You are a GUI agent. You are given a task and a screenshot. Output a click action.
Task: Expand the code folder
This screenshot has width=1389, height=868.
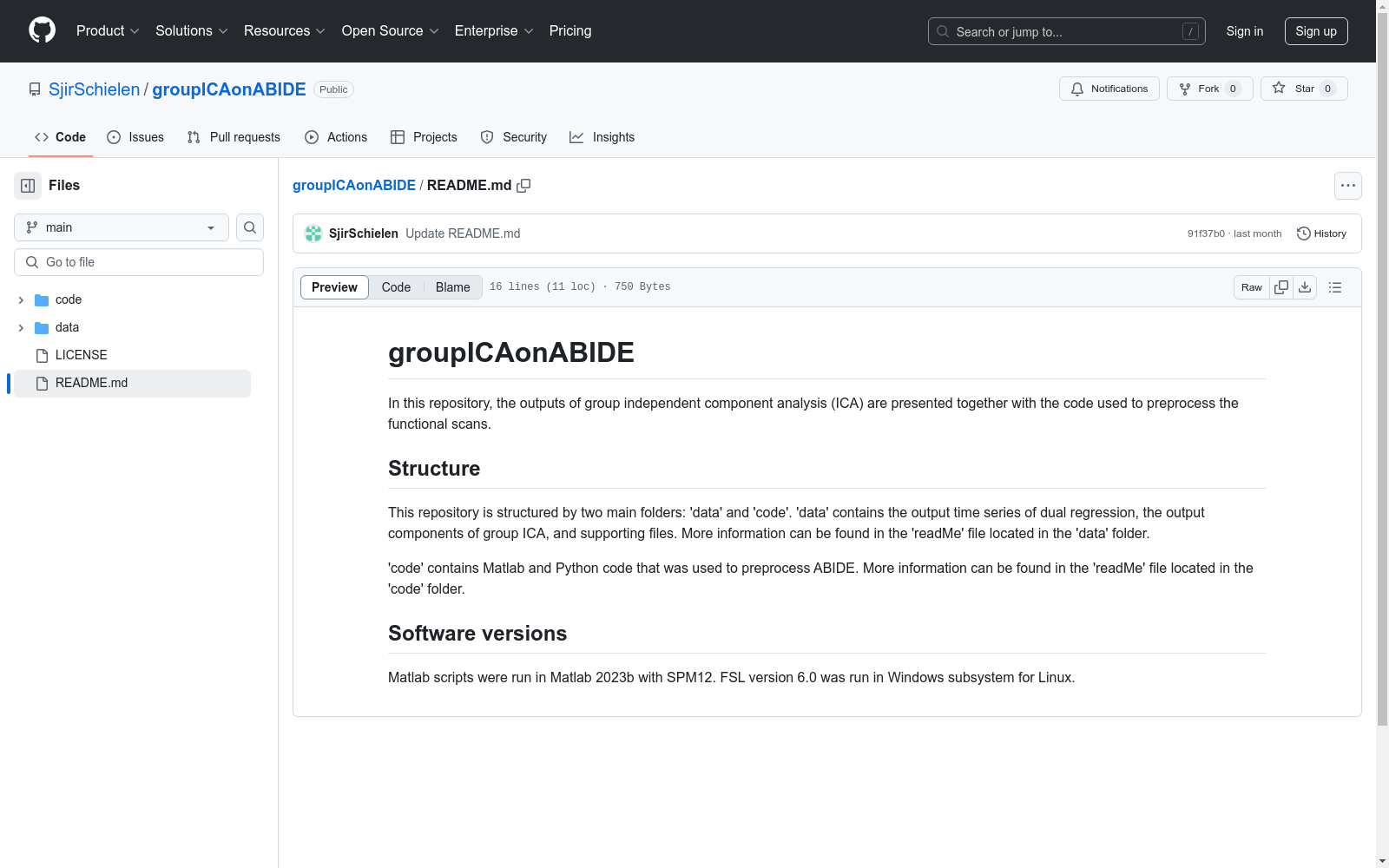[21, 300]
